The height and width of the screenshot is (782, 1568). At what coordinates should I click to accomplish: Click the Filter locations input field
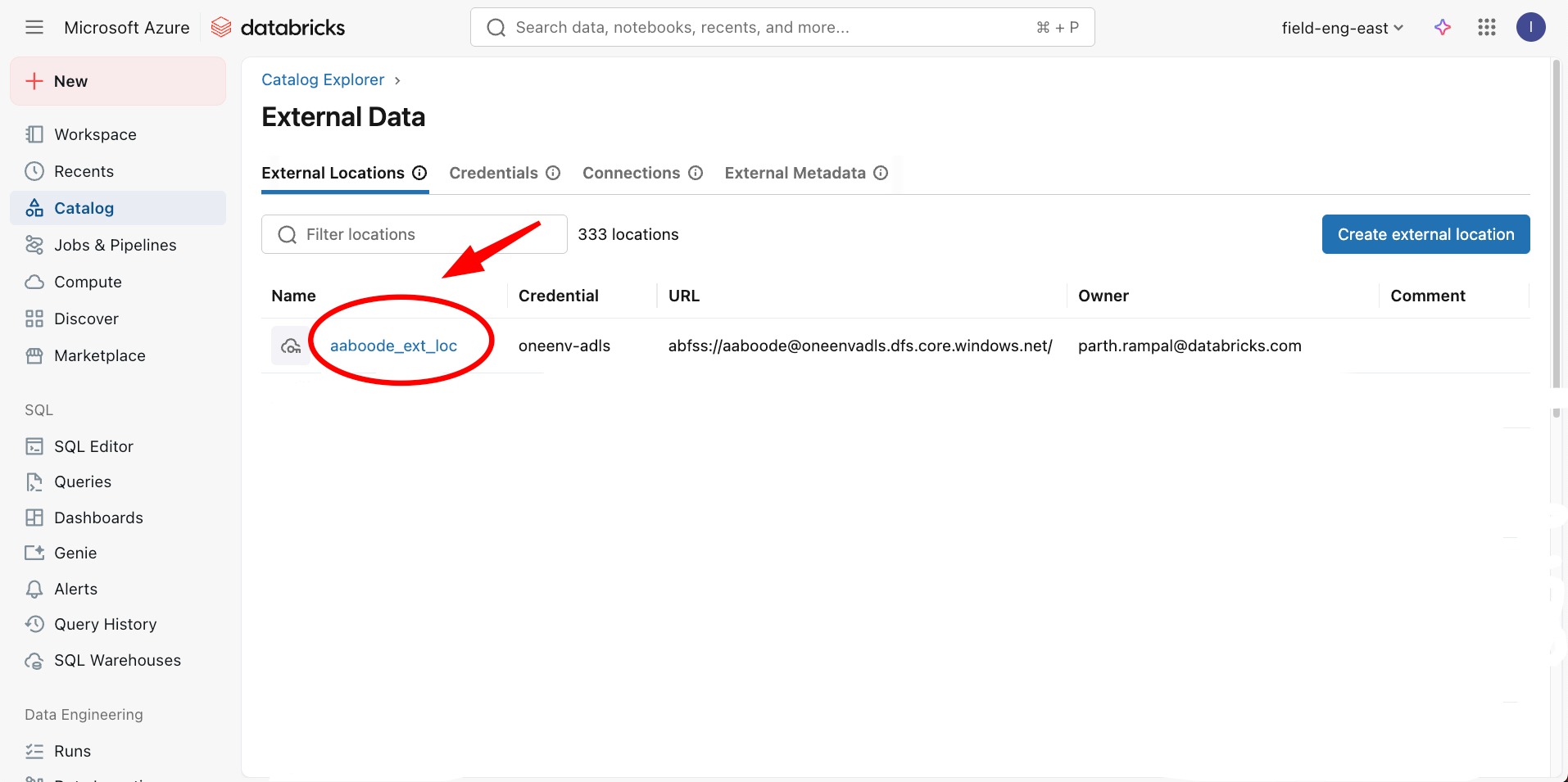point(426,234)
